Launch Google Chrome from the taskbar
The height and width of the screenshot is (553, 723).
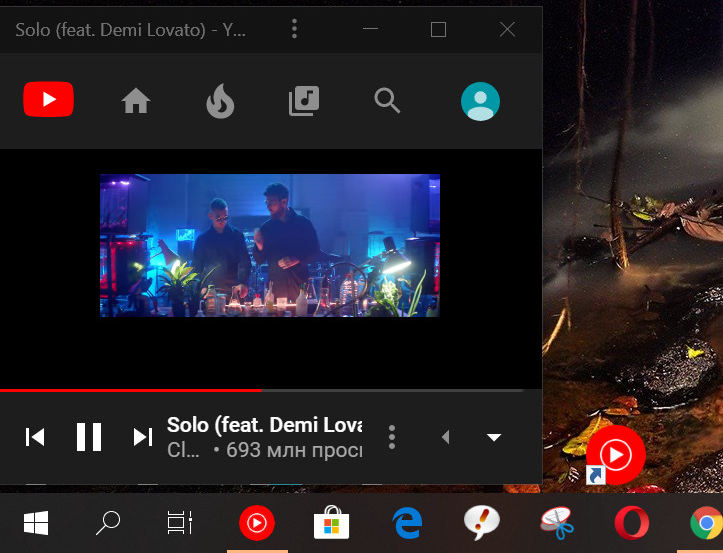coord(706,523)
